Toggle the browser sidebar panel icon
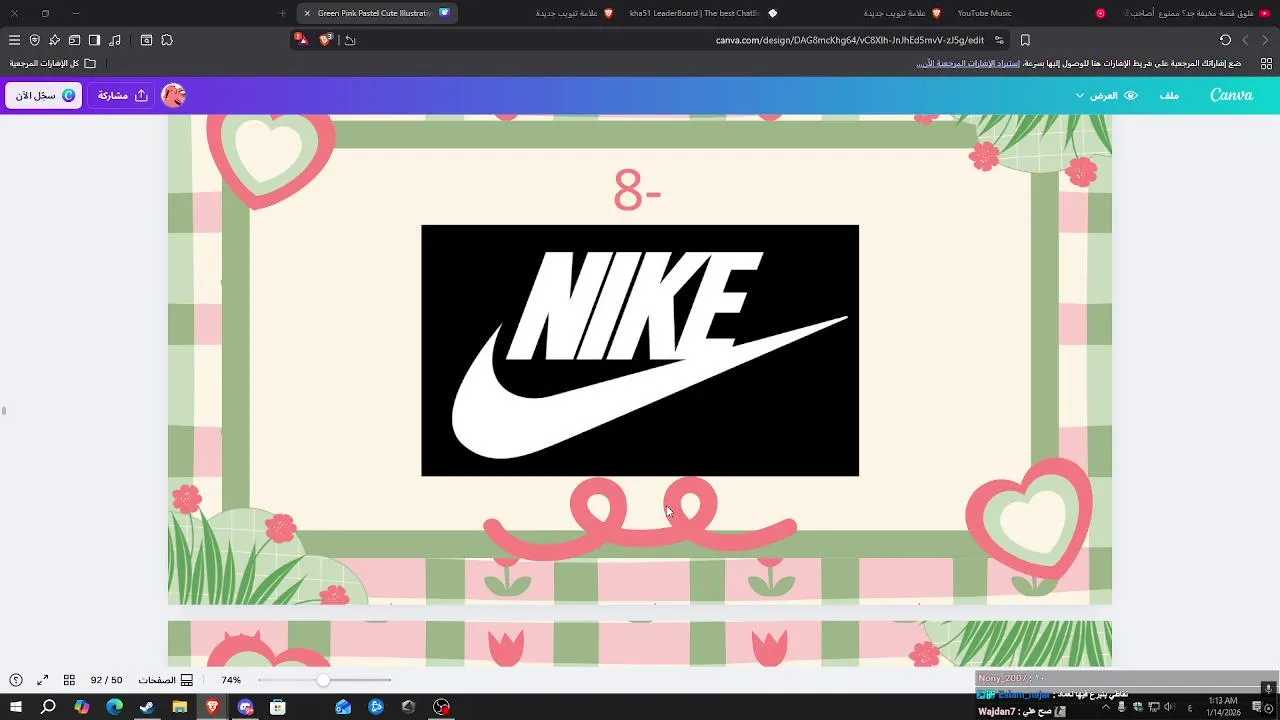The image size is (1280, 720). 94,40
